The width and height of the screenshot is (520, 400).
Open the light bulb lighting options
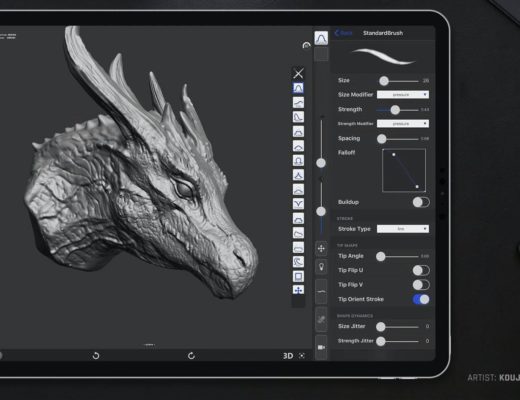321,267
